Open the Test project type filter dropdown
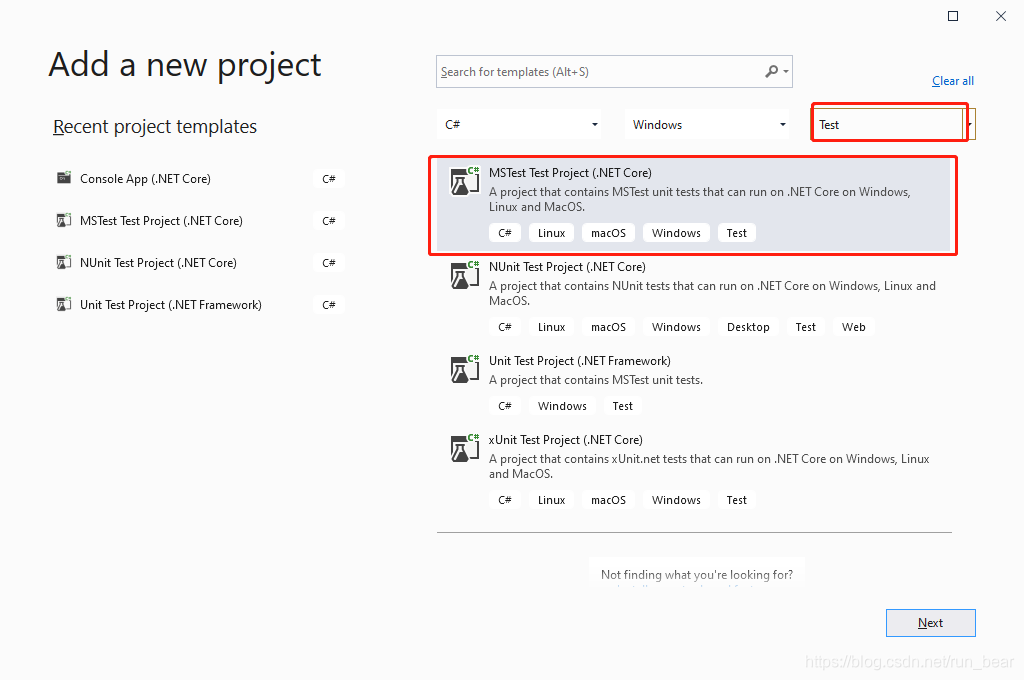This screenshot has width=1024, height=680. click(x=893, y=124)
